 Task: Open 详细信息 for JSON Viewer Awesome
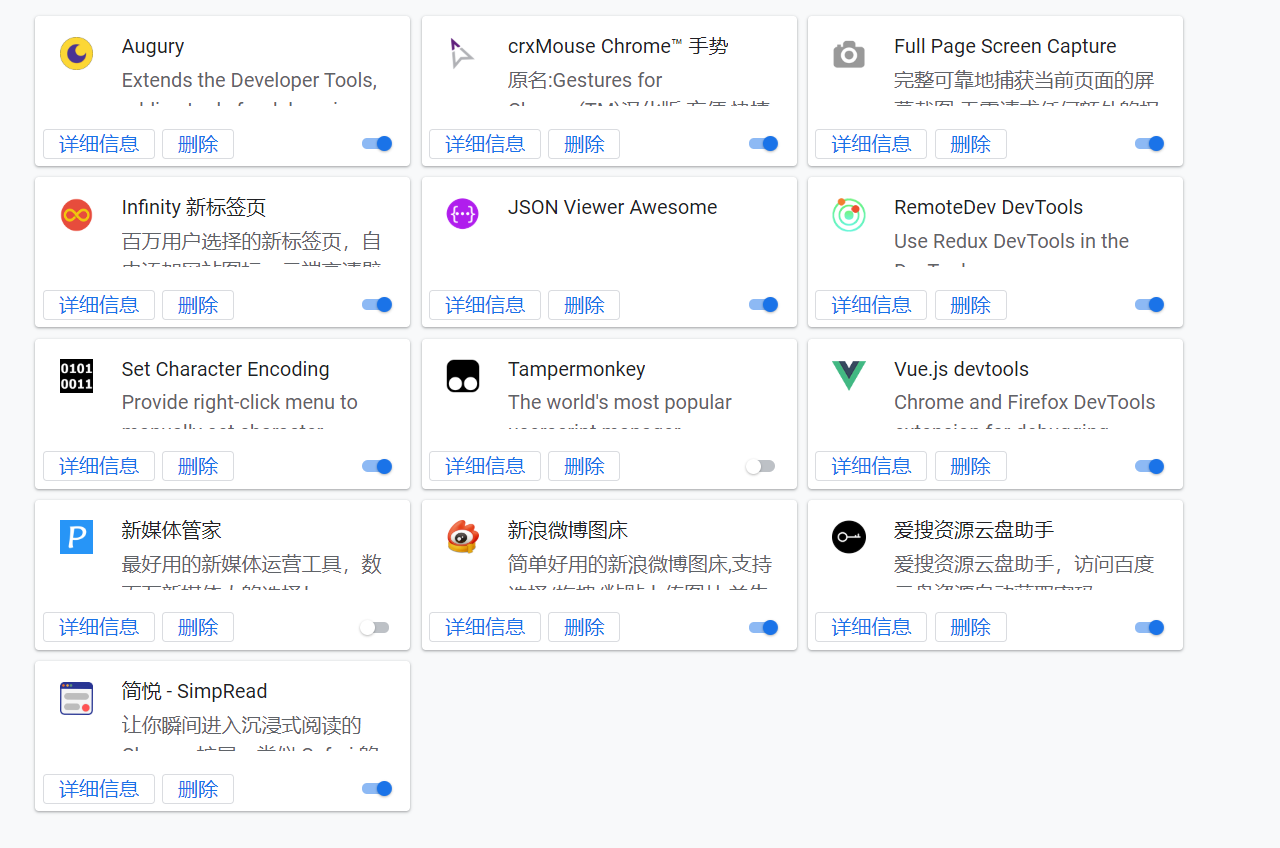point(484,304)
